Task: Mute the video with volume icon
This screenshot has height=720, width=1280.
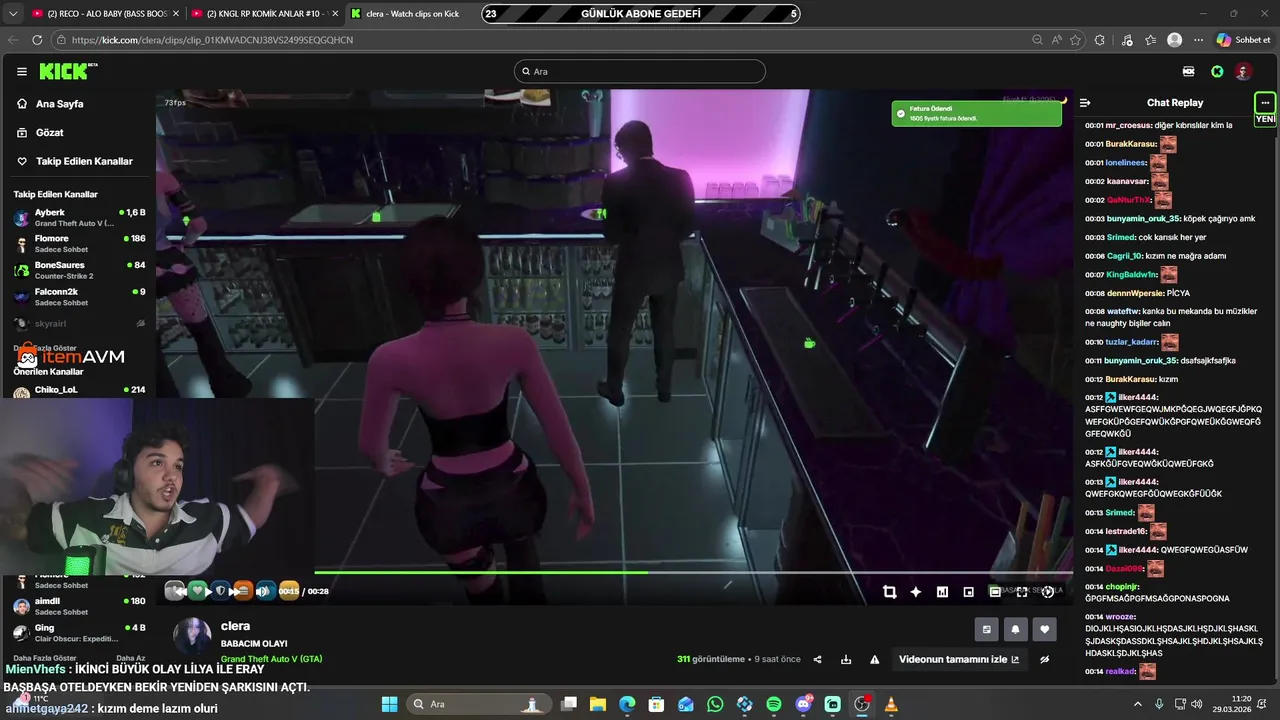Action: click(x=263, y=591)
